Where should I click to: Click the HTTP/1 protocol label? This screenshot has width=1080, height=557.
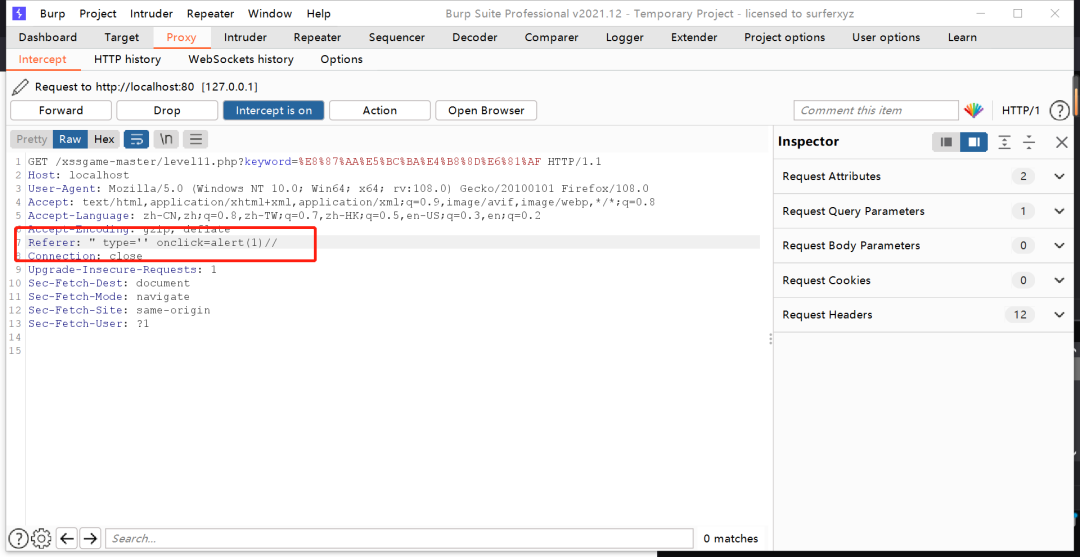[1021, 110]
